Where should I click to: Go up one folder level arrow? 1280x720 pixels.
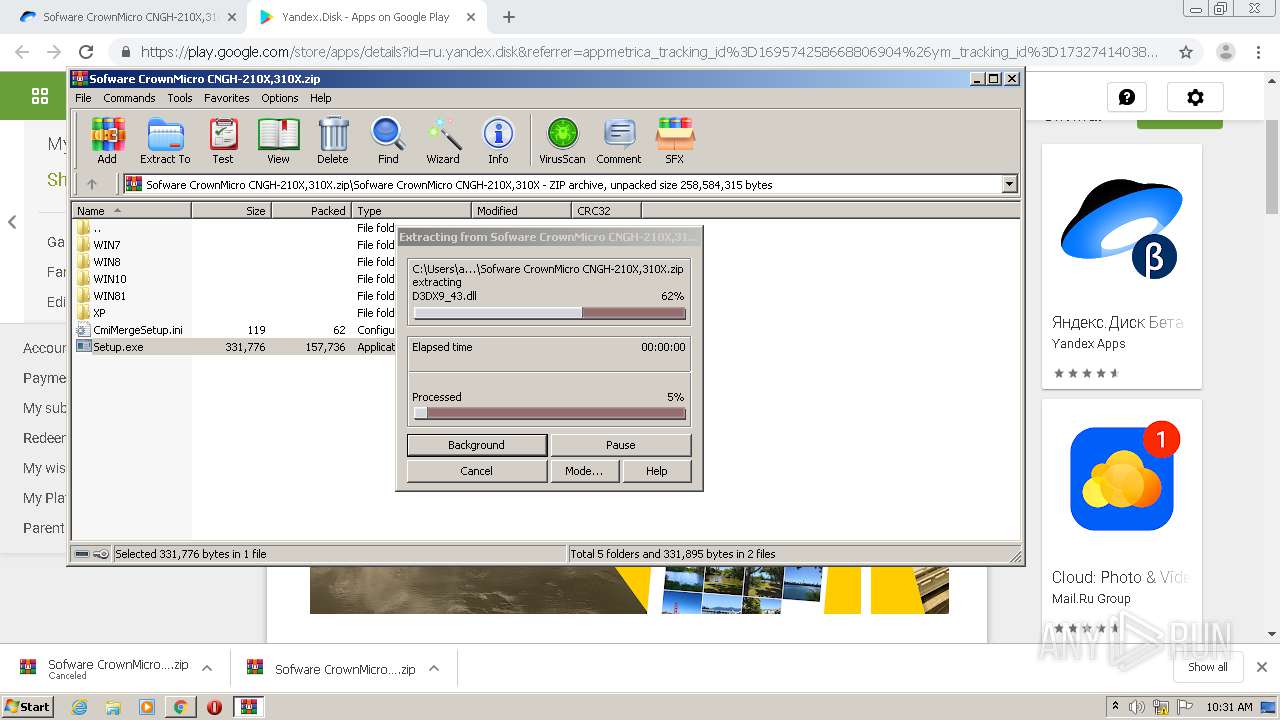pos(92,184)
